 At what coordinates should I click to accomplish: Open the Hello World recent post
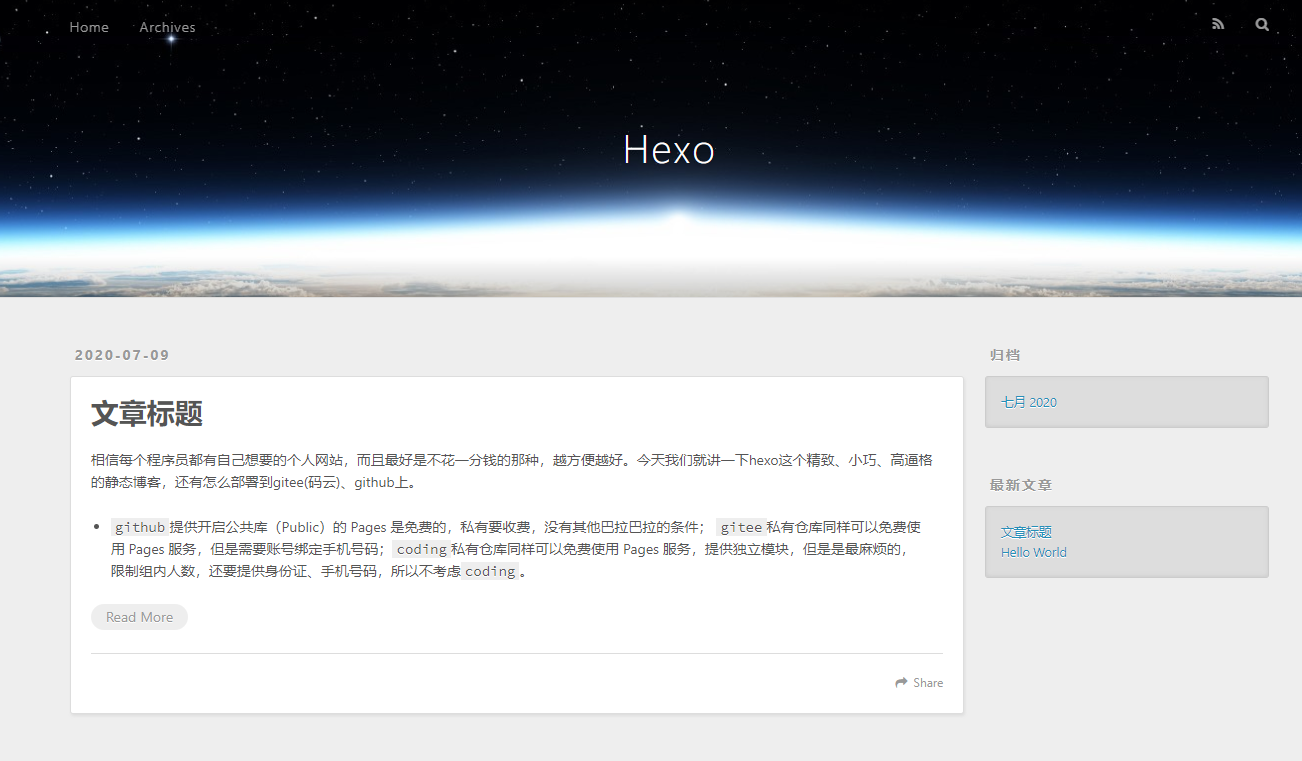click(x=1034, y=552)
